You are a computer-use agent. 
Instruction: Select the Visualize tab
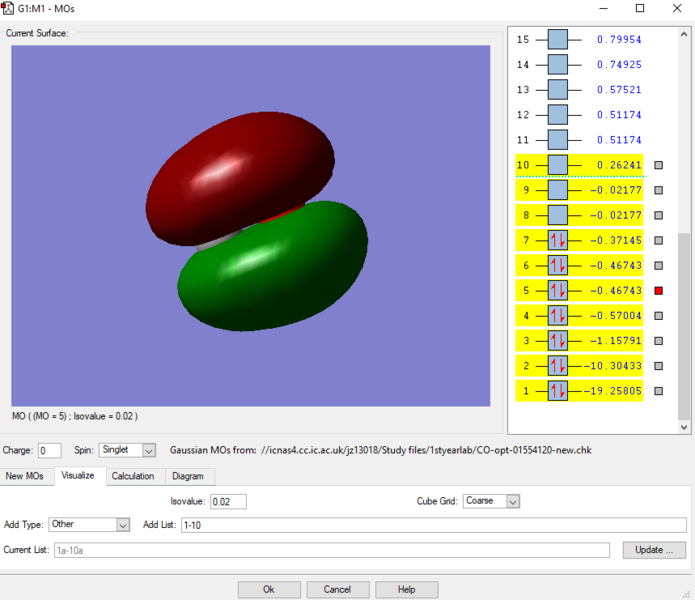(x=78, y=475)
